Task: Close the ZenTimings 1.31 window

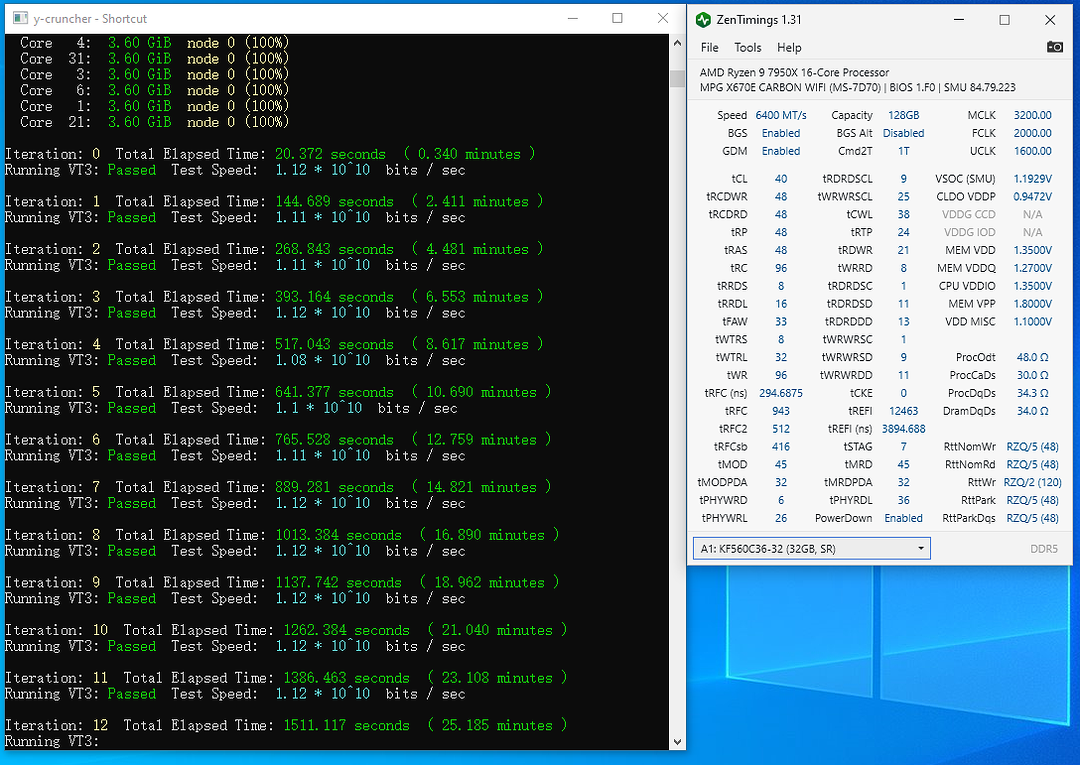Action: [x=1050, y=20]
